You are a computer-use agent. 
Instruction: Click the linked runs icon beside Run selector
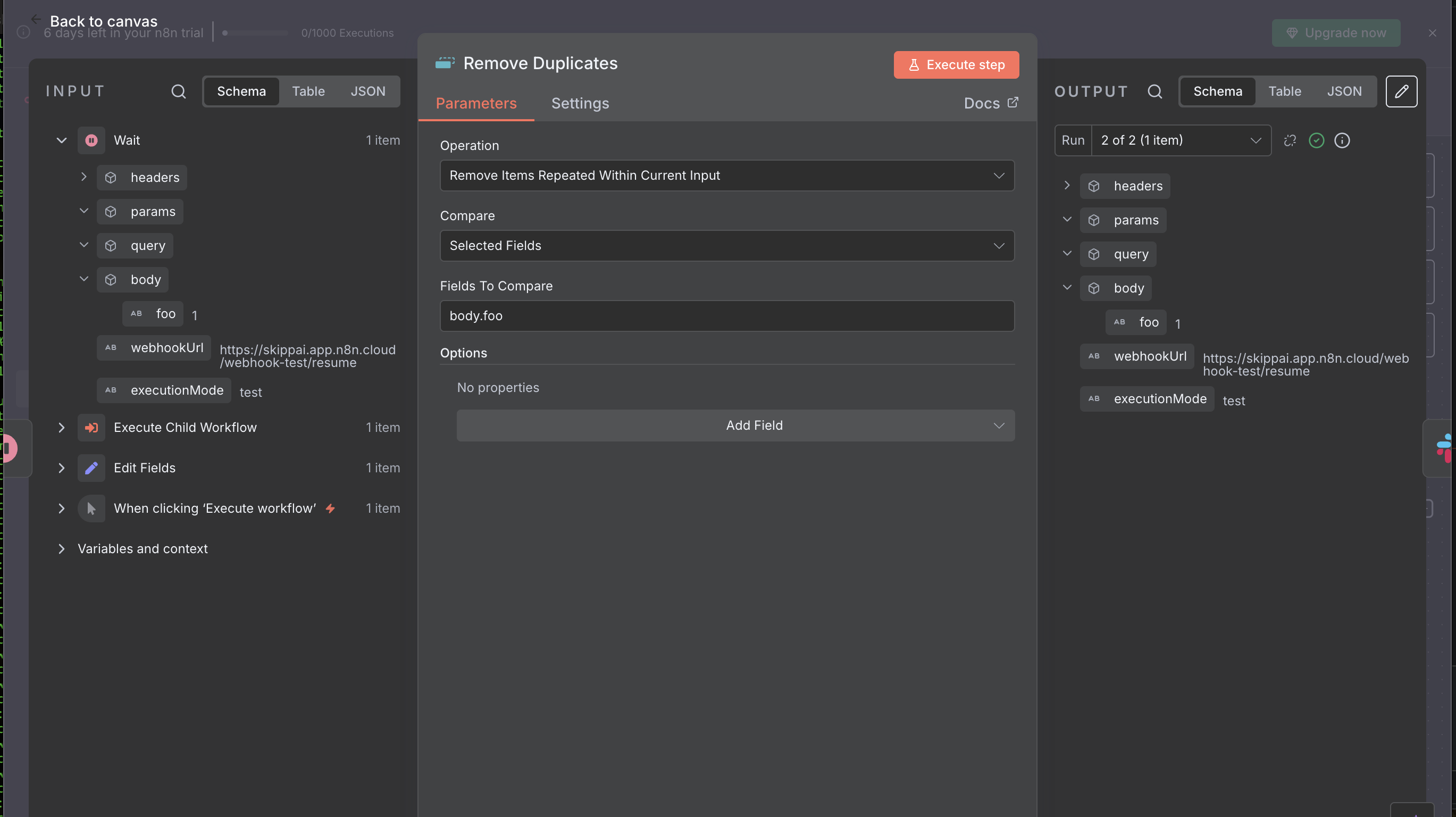(1290, 140)
